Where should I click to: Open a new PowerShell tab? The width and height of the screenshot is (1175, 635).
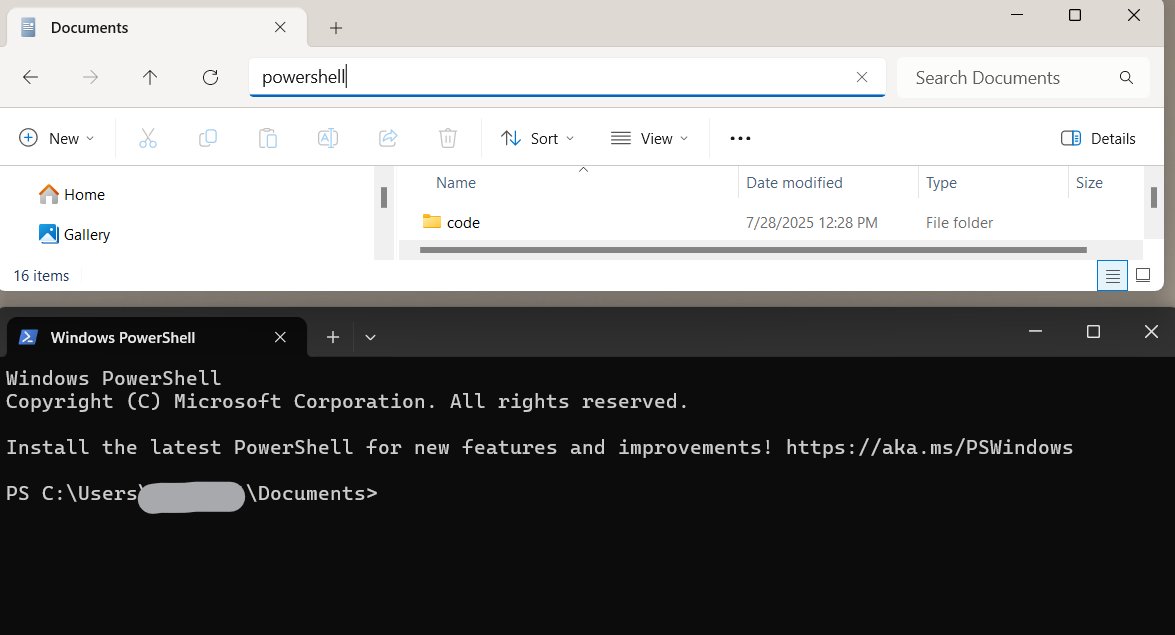point(333,337)
